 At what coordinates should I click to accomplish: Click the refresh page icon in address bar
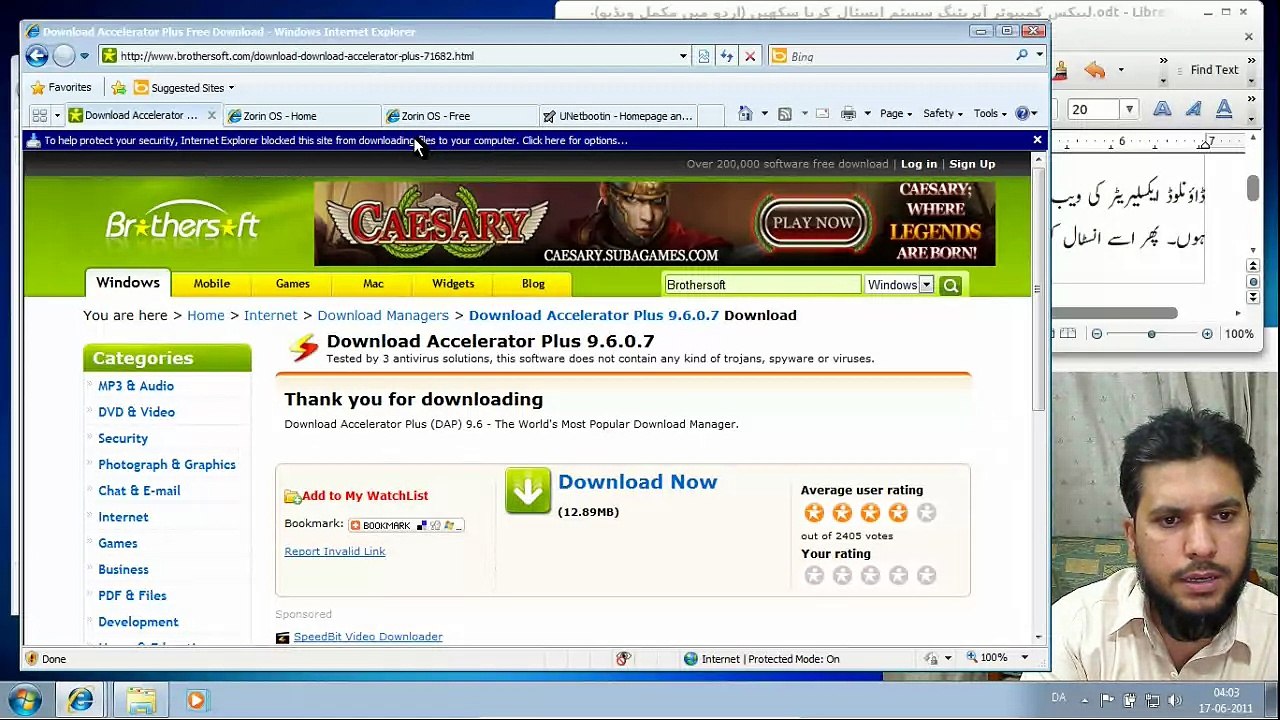point(727,56)
